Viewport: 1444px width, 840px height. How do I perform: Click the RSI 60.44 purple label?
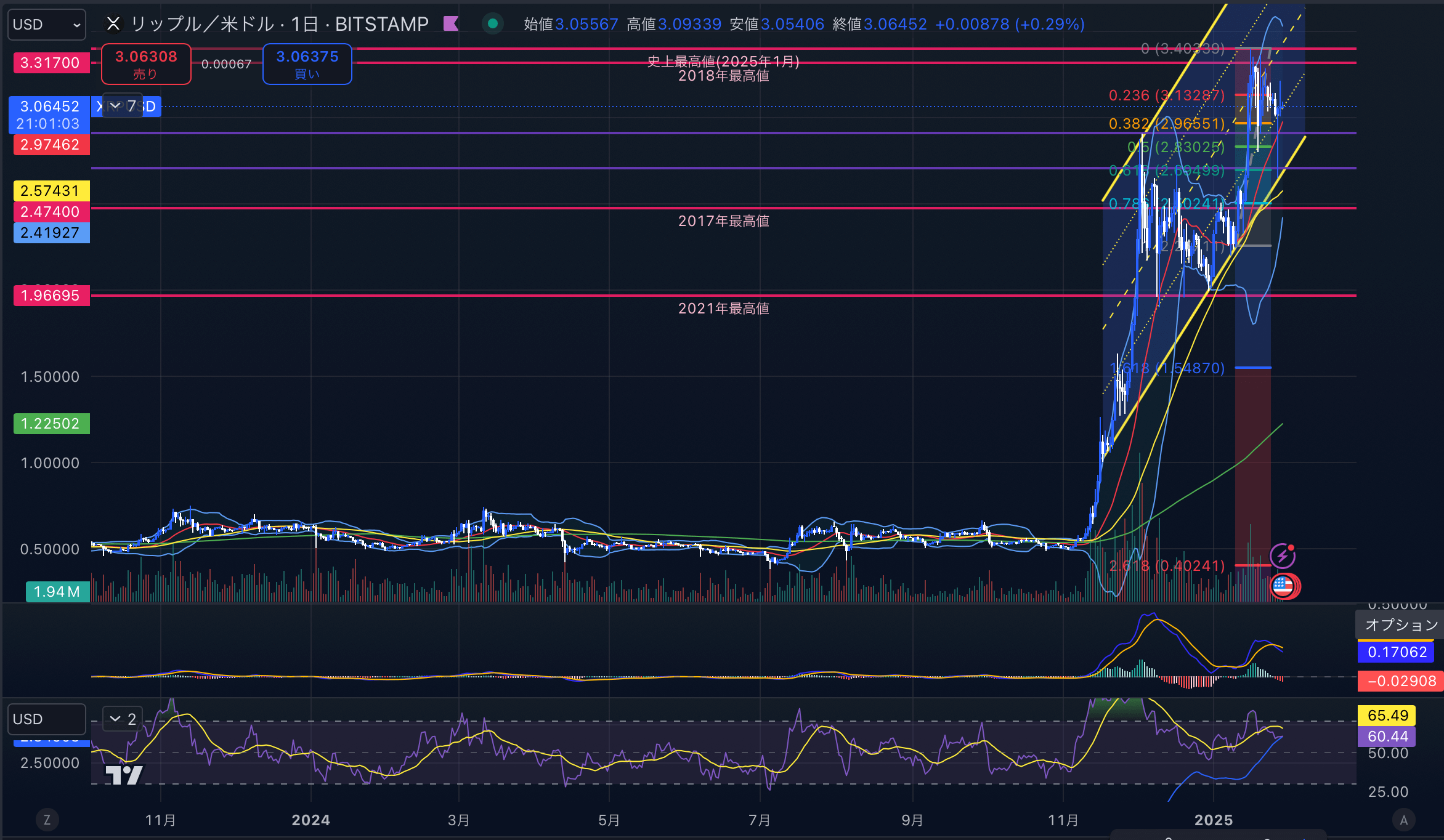click(1387, 737)
